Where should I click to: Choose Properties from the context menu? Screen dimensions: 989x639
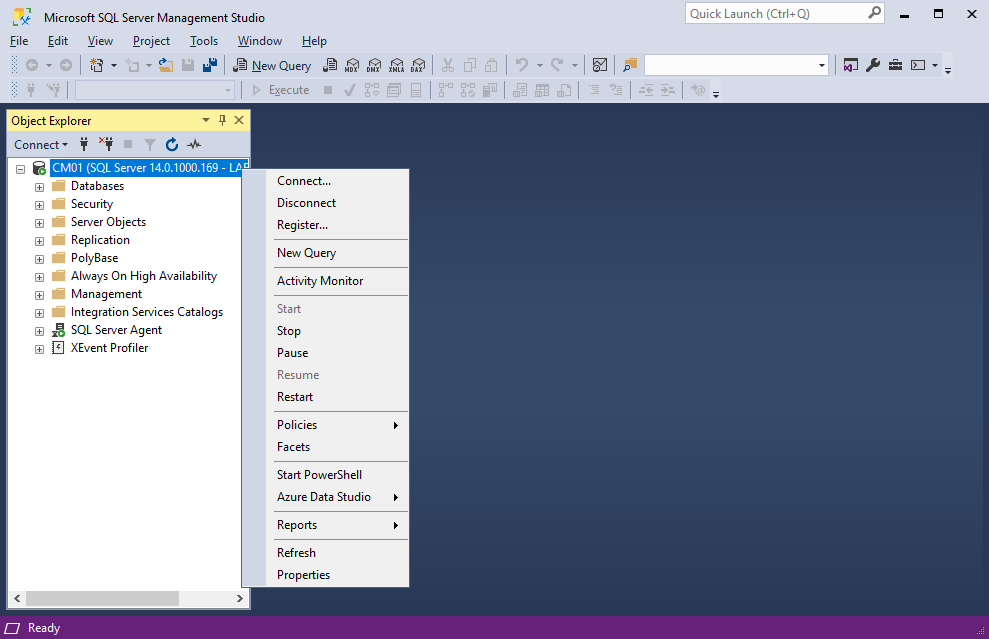pos(303,575)
